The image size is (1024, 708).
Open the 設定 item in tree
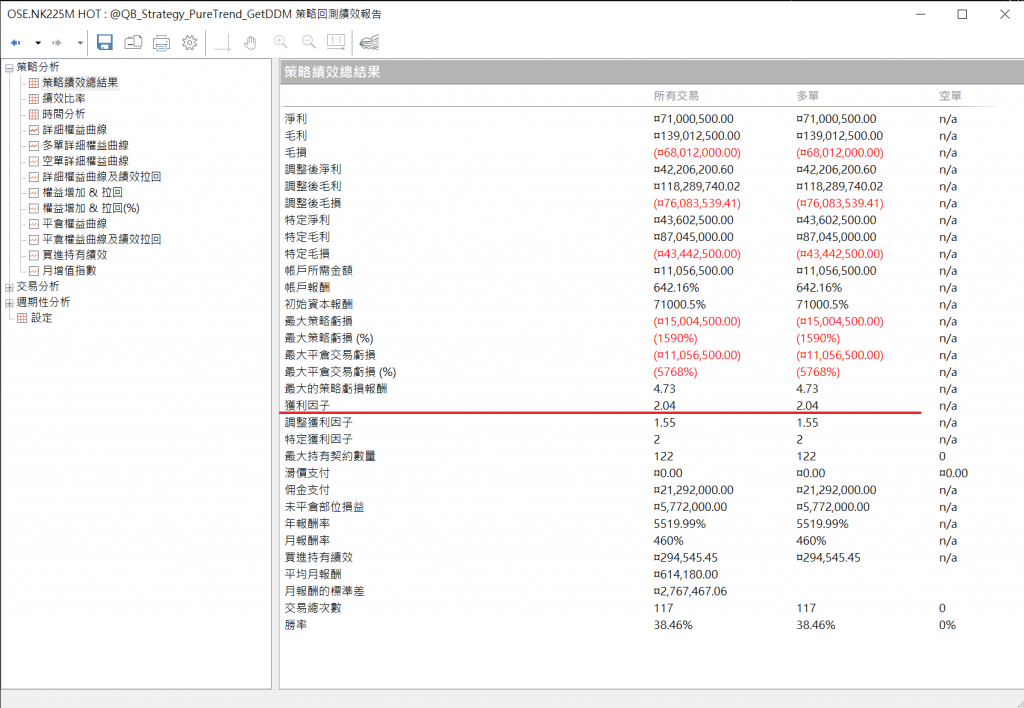click(41, 318)
